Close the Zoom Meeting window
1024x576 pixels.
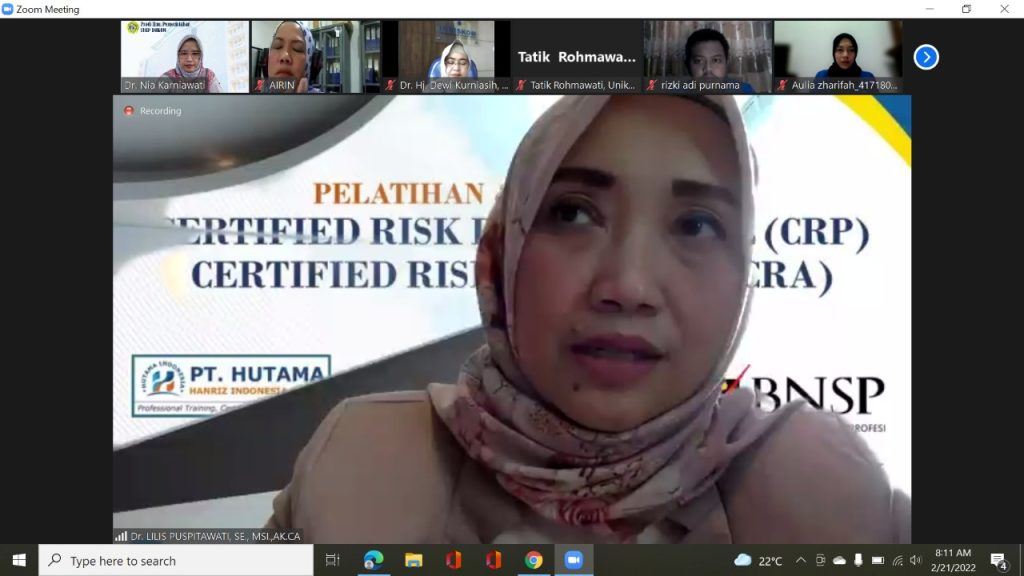[x=1004, y=9]
